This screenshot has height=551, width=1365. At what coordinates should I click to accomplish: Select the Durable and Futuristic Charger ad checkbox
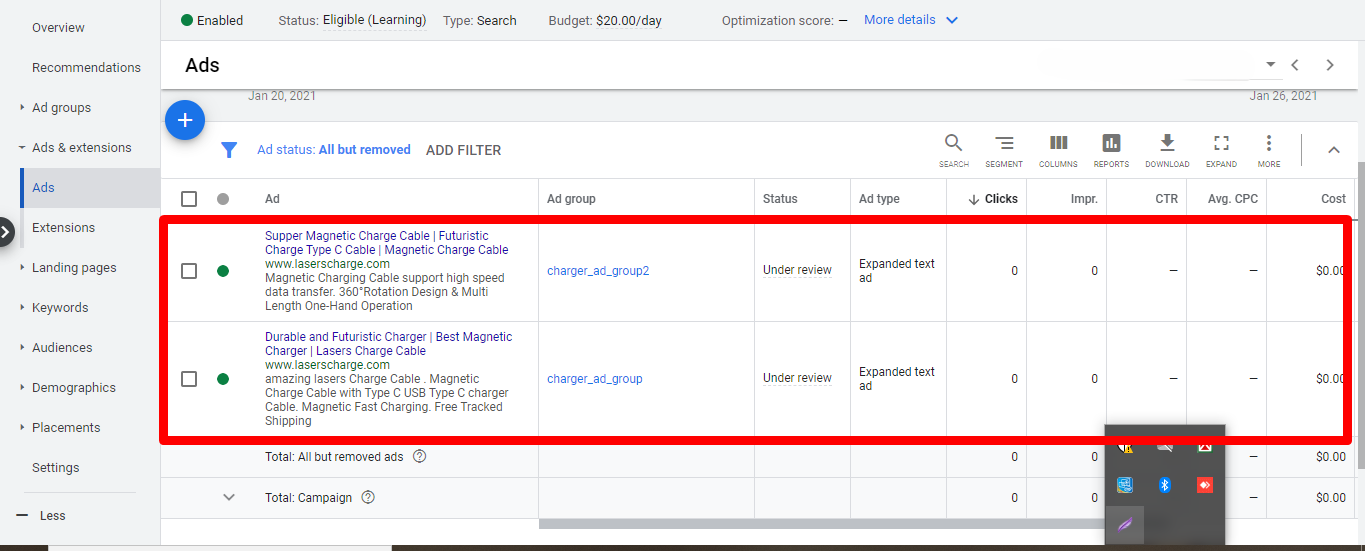pyautogui.click(x=189, y=379)
